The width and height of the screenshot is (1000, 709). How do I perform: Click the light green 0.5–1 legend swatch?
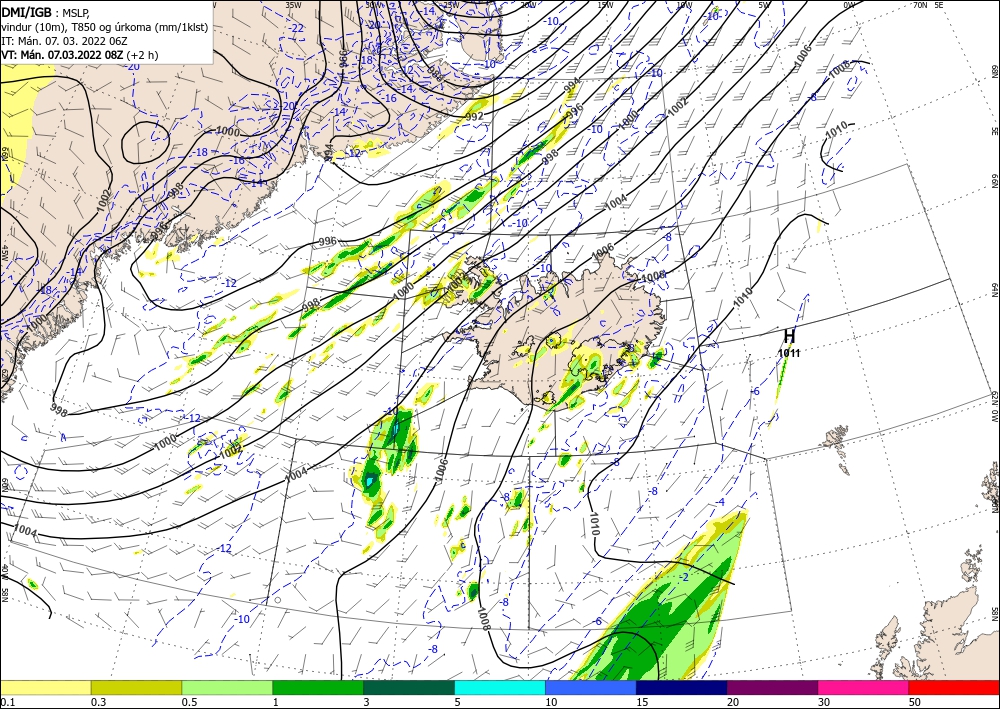[x=227, y=687]
